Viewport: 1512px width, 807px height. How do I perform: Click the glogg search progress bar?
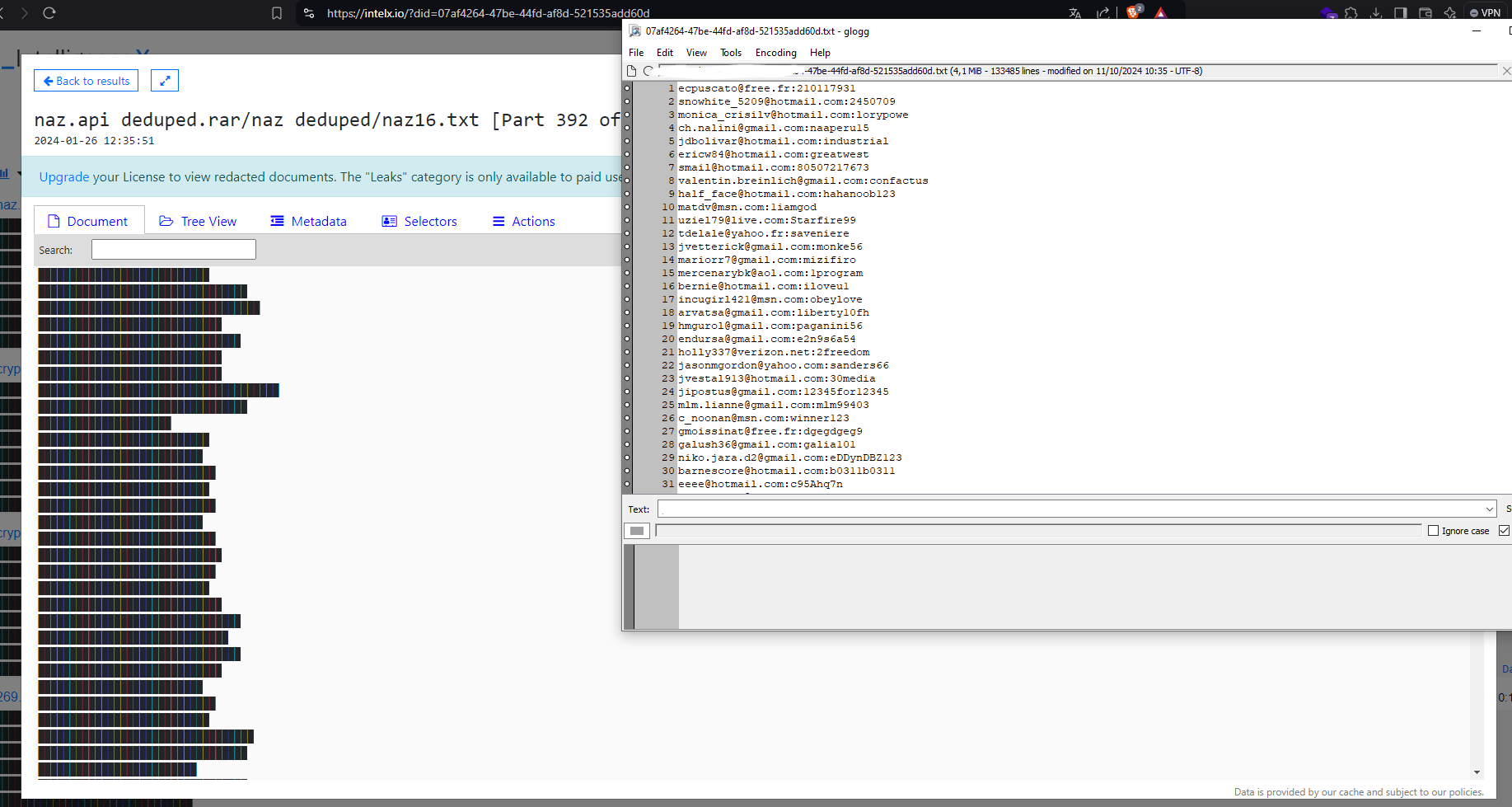tap(1038, 531)
